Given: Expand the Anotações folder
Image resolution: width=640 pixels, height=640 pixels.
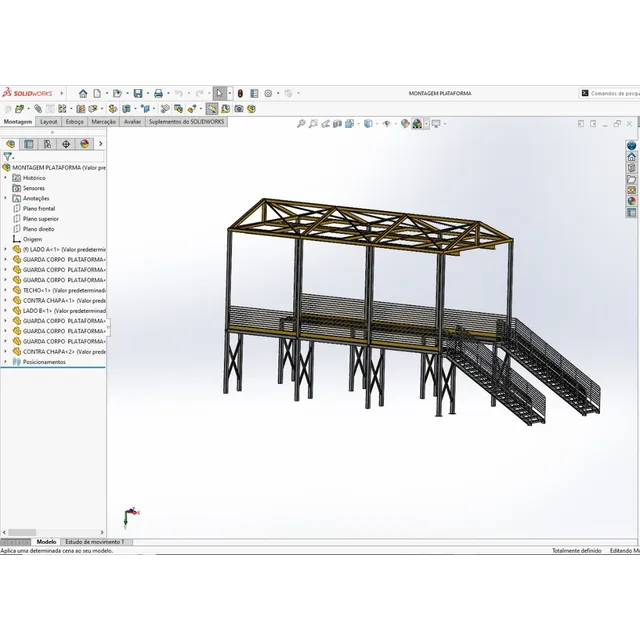Looking at the screenshot, I should [5, 198].
